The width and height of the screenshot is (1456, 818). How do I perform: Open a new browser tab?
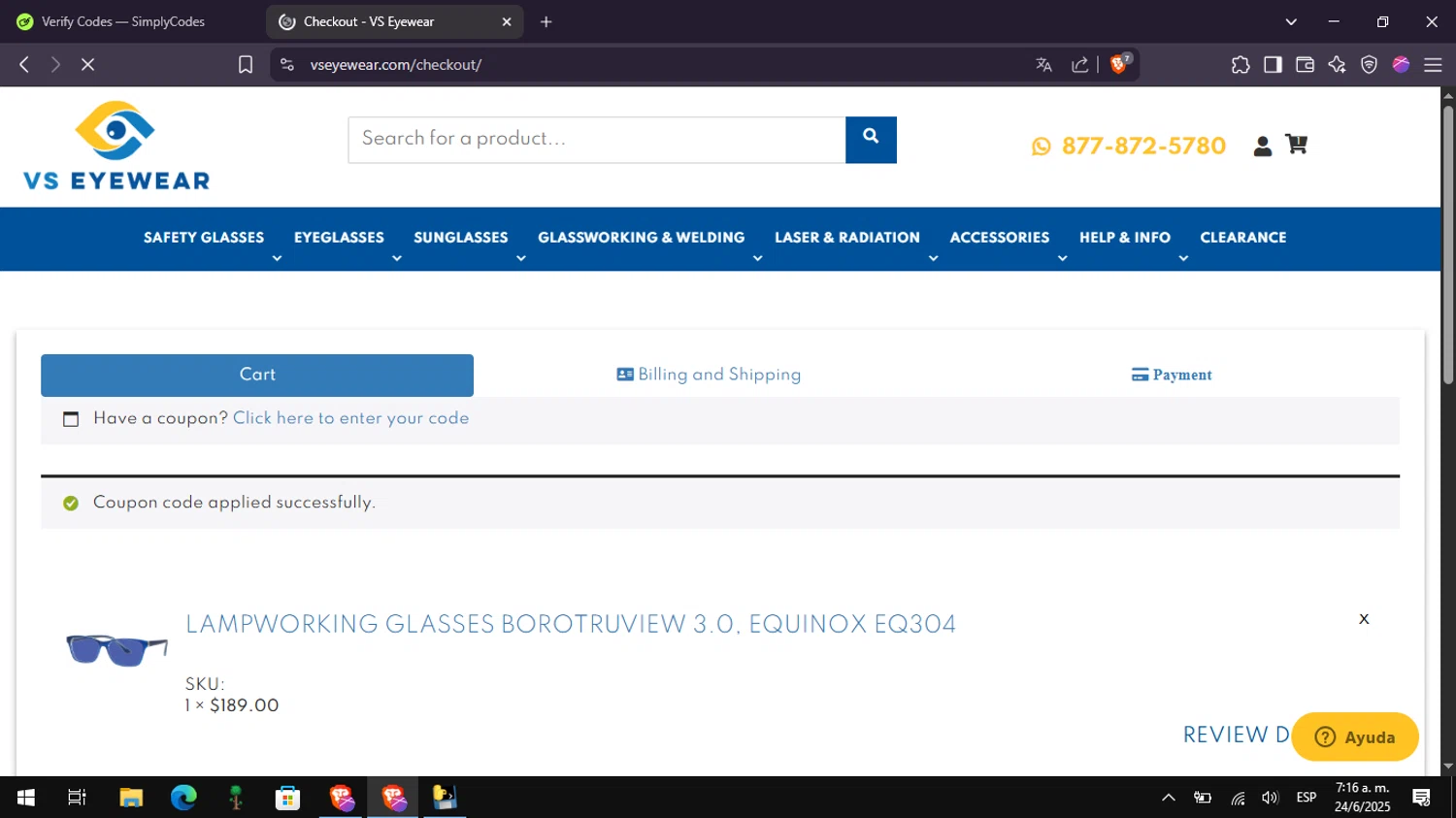pos(546,21)
